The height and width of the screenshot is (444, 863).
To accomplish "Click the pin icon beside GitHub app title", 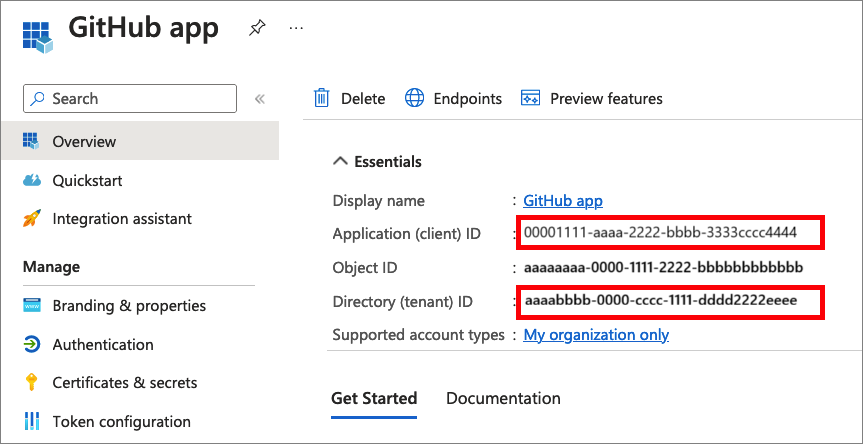I will point(257,29).
